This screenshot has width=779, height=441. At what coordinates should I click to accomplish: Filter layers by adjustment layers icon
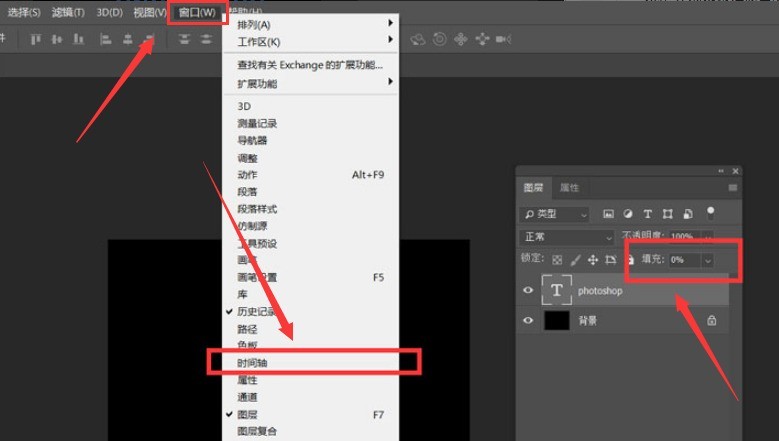[628, 214]
